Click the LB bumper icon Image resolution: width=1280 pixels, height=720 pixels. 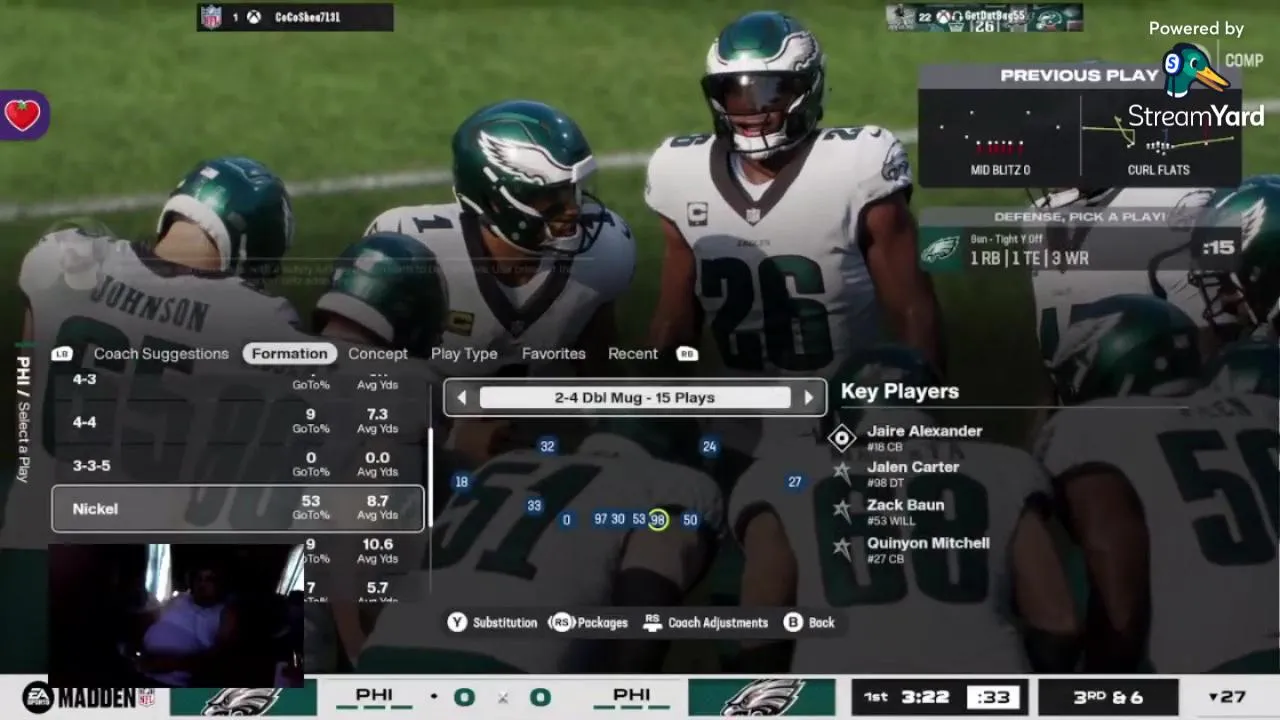pyautogui.click(x=62, y=354)
